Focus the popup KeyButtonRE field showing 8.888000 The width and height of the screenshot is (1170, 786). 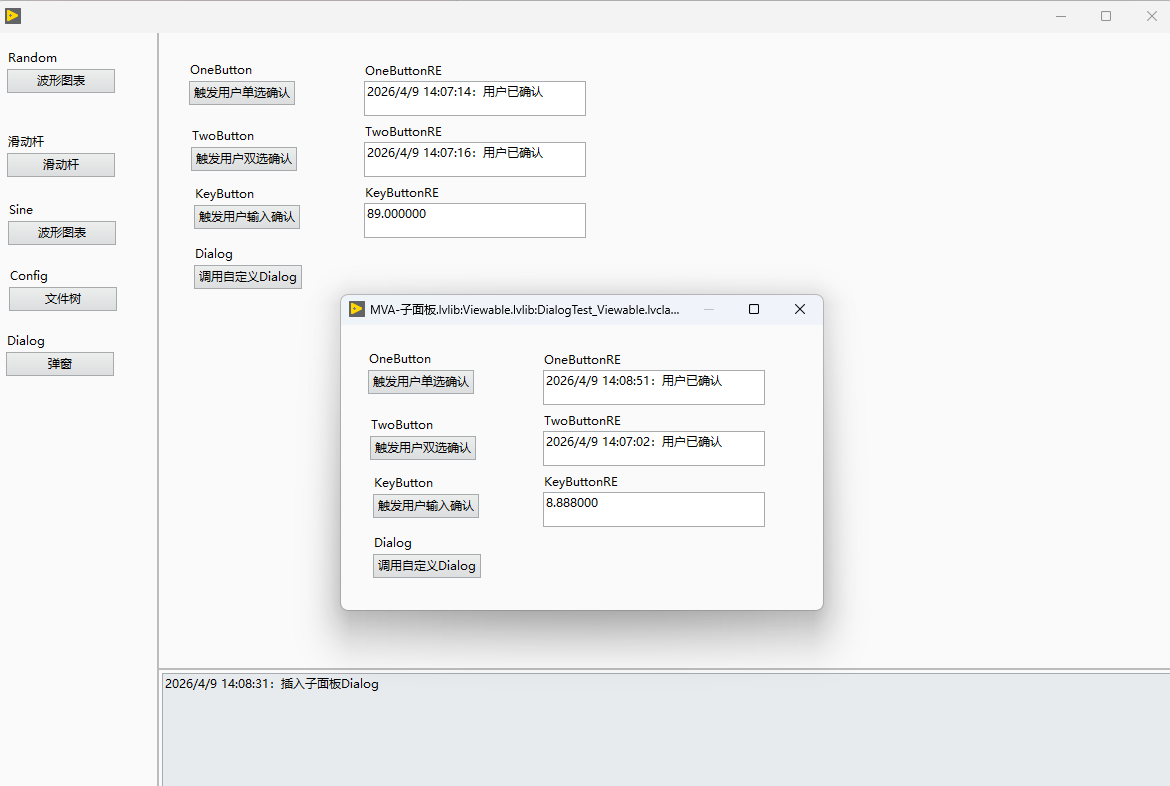(x=654, y=509)
